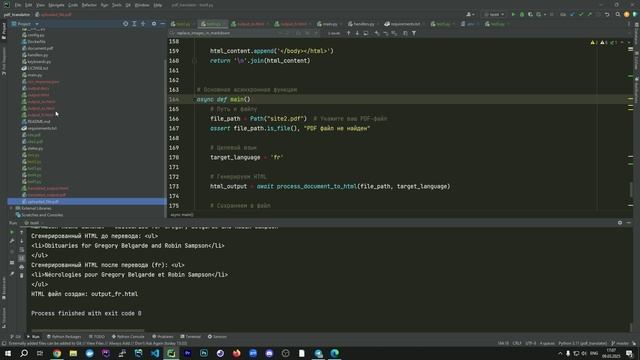Image resolution: width=640 pixels, height=360 pixels.
Task: Open the File menu
Action: tap(18, 5)
